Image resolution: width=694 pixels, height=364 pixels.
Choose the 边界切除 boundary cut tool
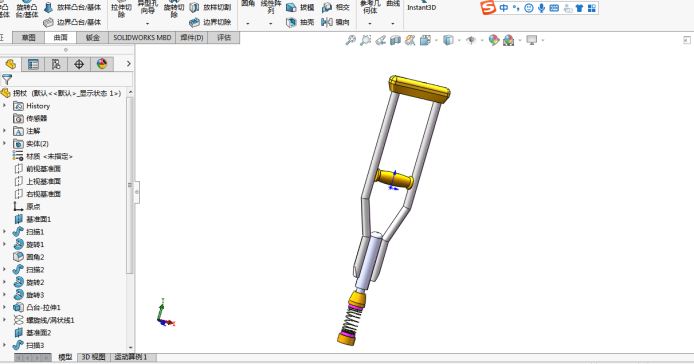click(211, 22)
